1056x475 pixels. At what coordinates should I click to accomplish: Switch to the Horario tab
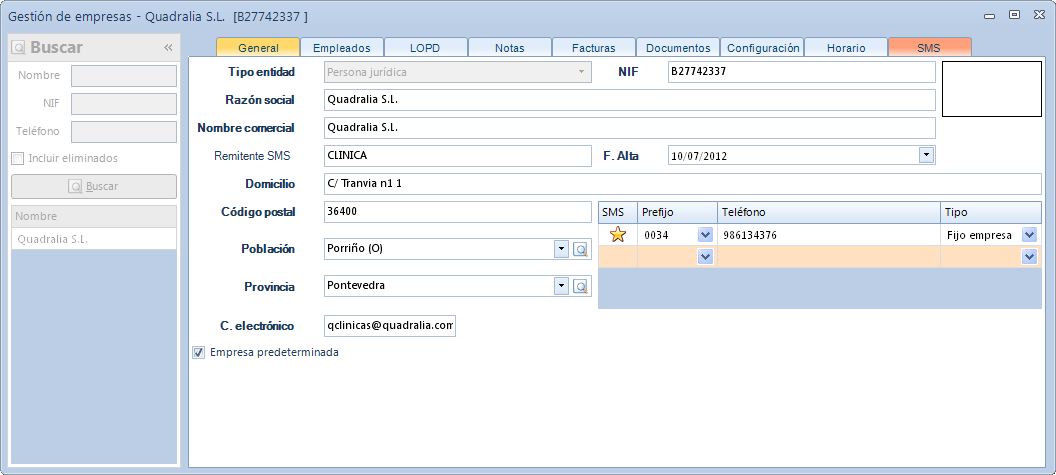(846, 48)
